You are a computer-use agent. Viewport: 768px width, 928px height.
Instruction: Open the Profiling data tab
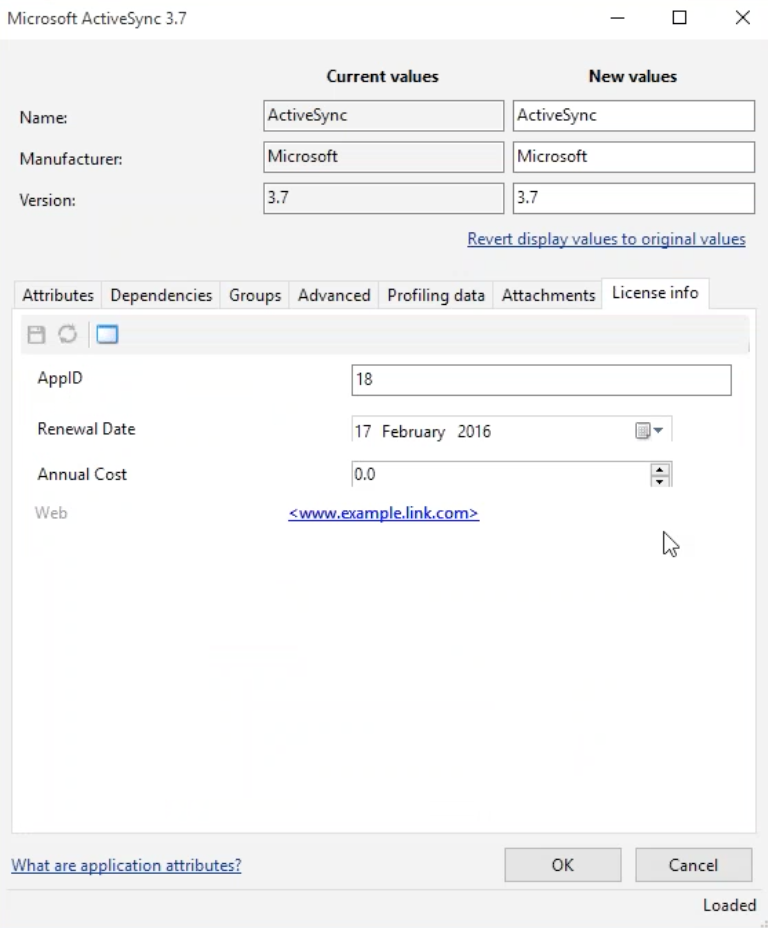click(x=436, y=295)
